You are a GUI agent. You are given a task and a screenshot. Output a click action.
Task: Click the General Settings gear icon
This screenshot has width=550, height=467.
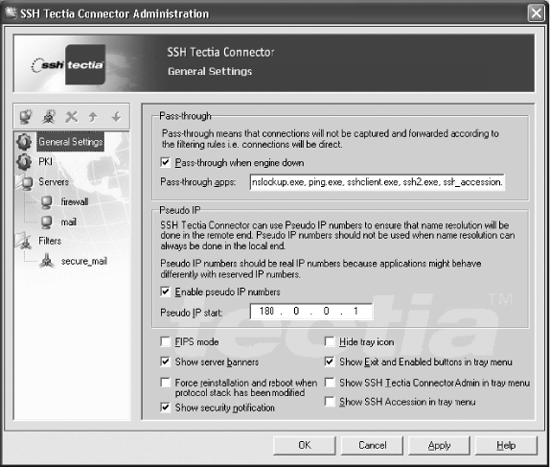tap(24, 142)
